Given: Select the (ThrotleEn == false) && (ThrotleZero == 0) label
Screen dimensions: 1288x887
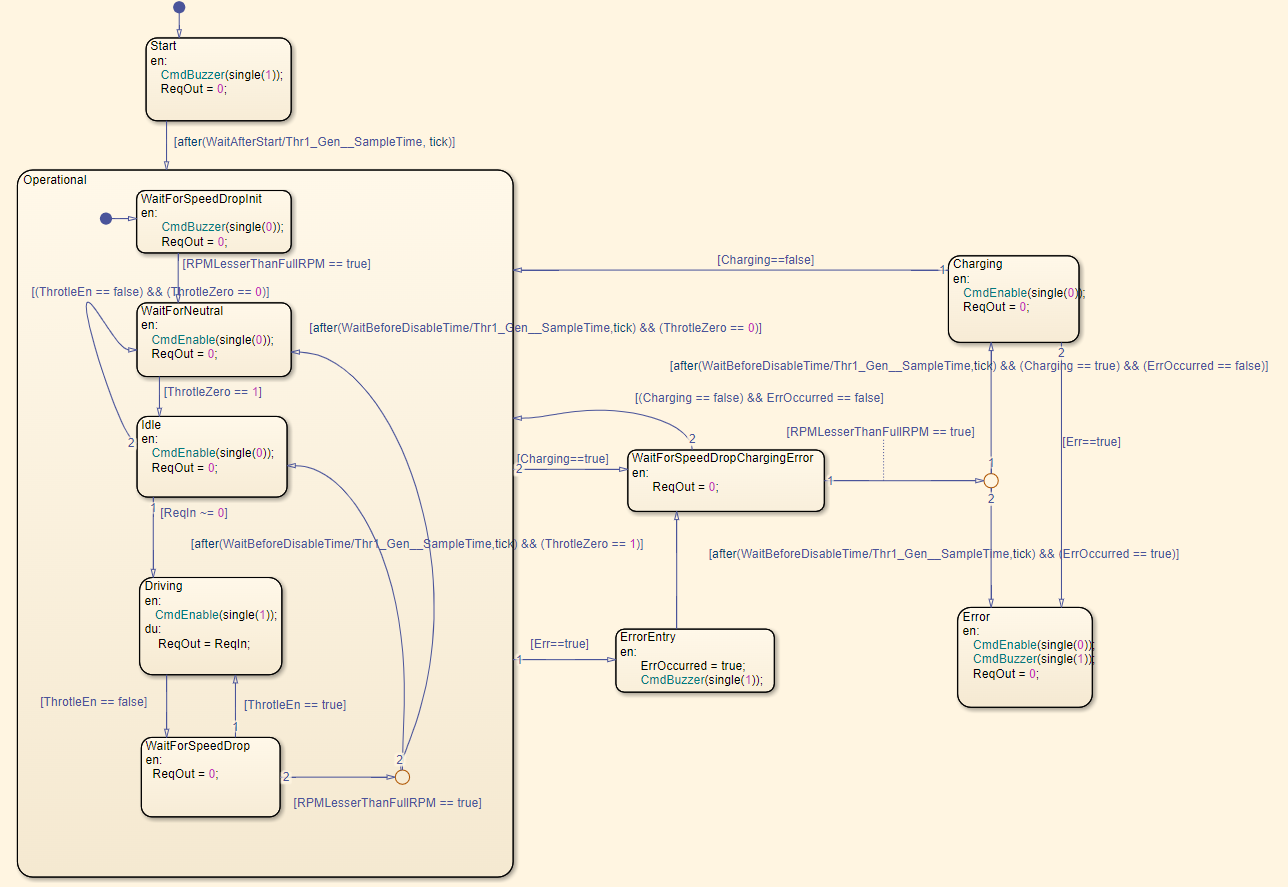Looking at the screenshot, I should click(151, 292).
